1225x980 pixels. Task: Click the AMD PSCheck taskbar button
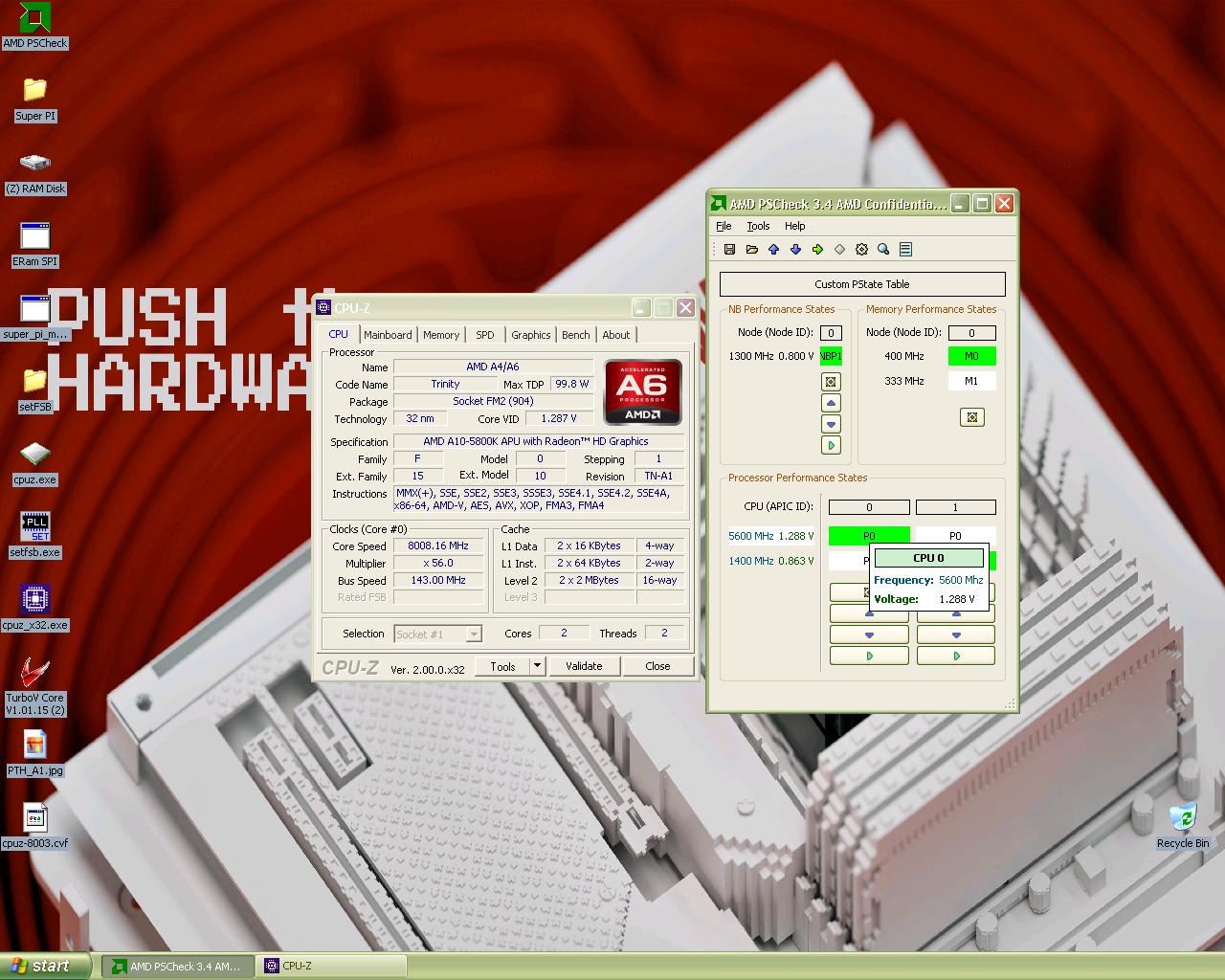coord(178,967)
